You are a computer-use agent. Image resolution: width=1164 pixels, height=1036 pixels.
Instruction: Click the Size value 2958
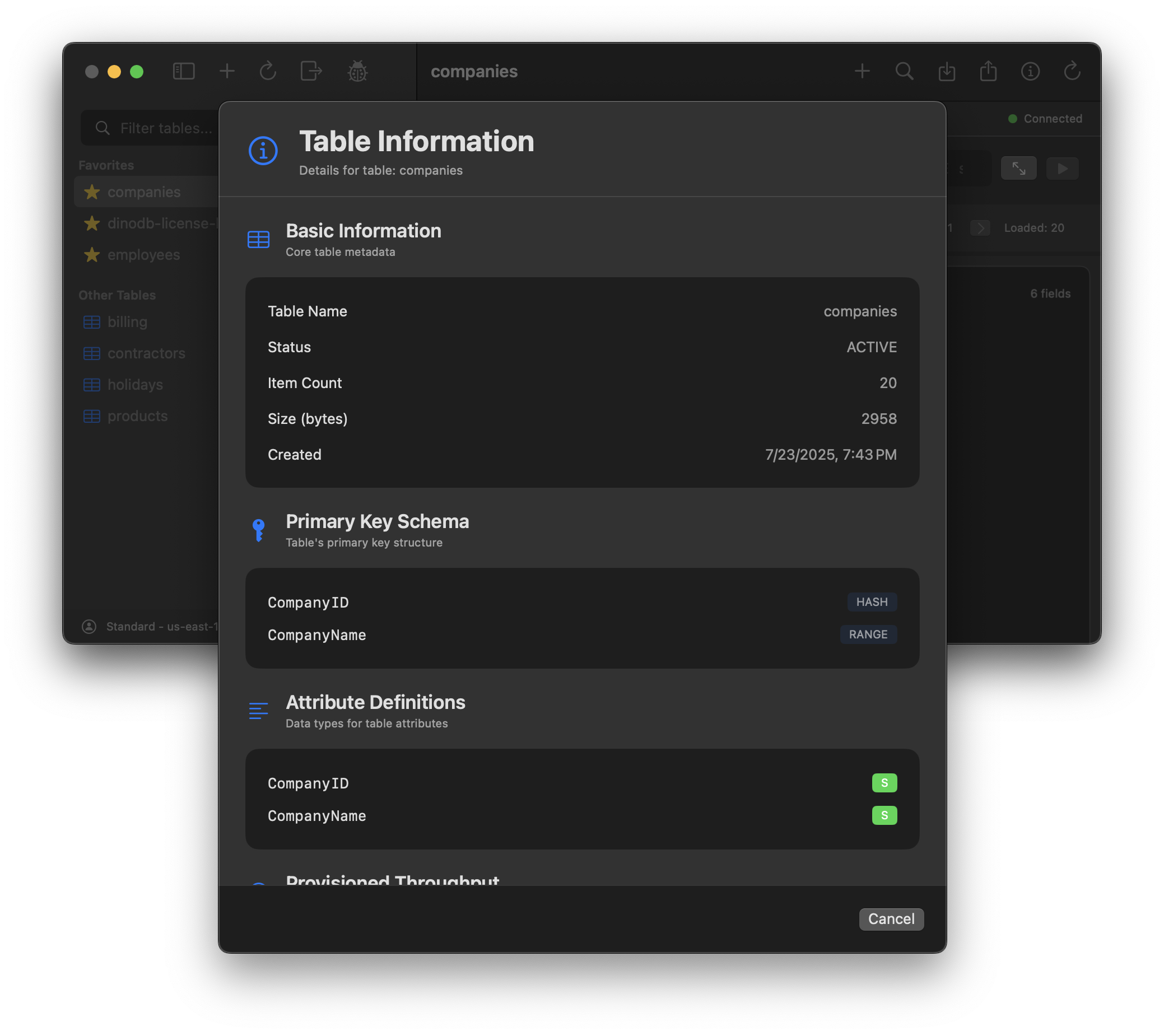(879, 419)
